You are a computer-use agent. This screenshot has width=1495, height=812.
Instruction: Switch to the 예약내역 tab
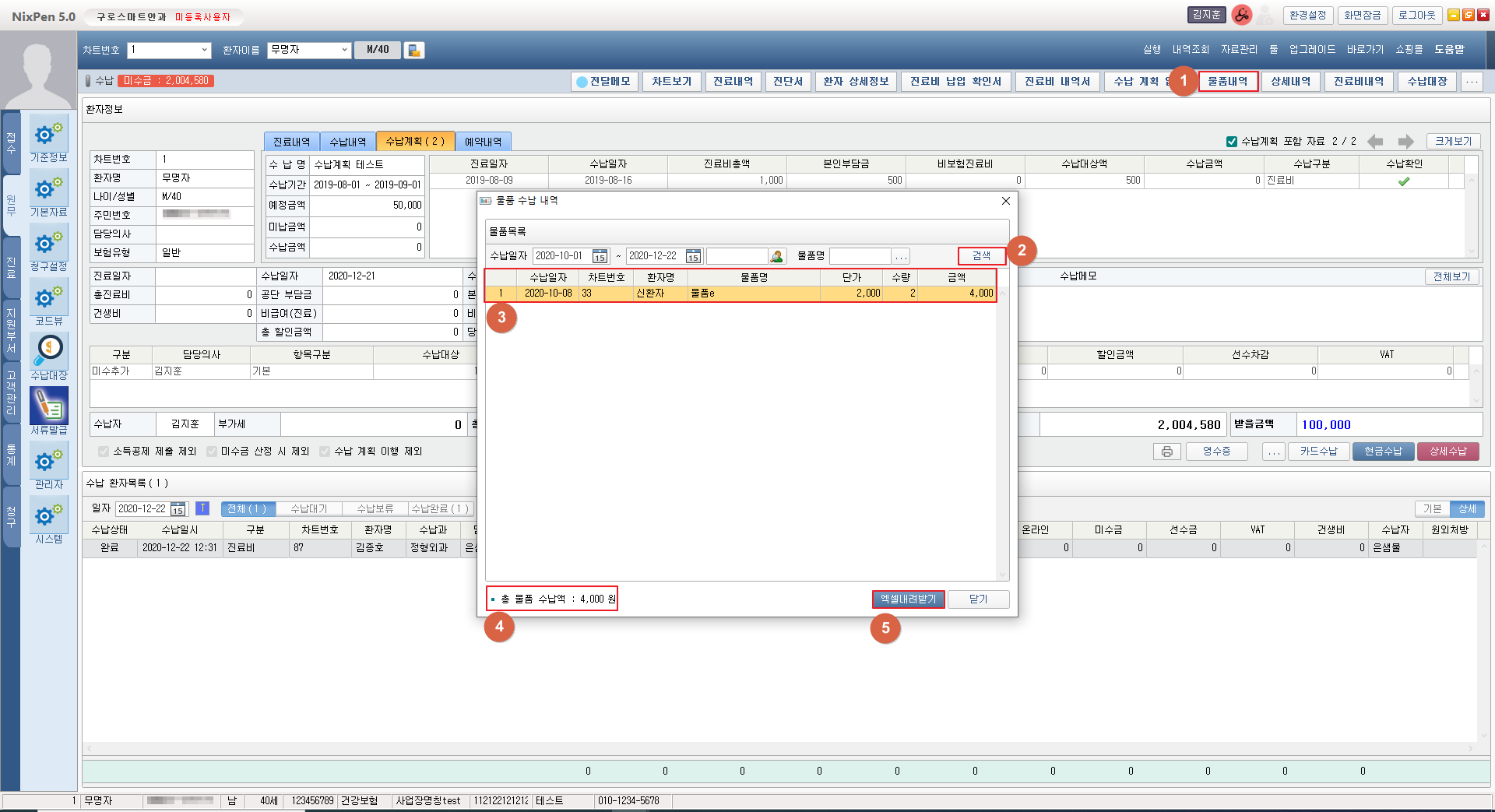pyautogui.click(x=483, y=142)
